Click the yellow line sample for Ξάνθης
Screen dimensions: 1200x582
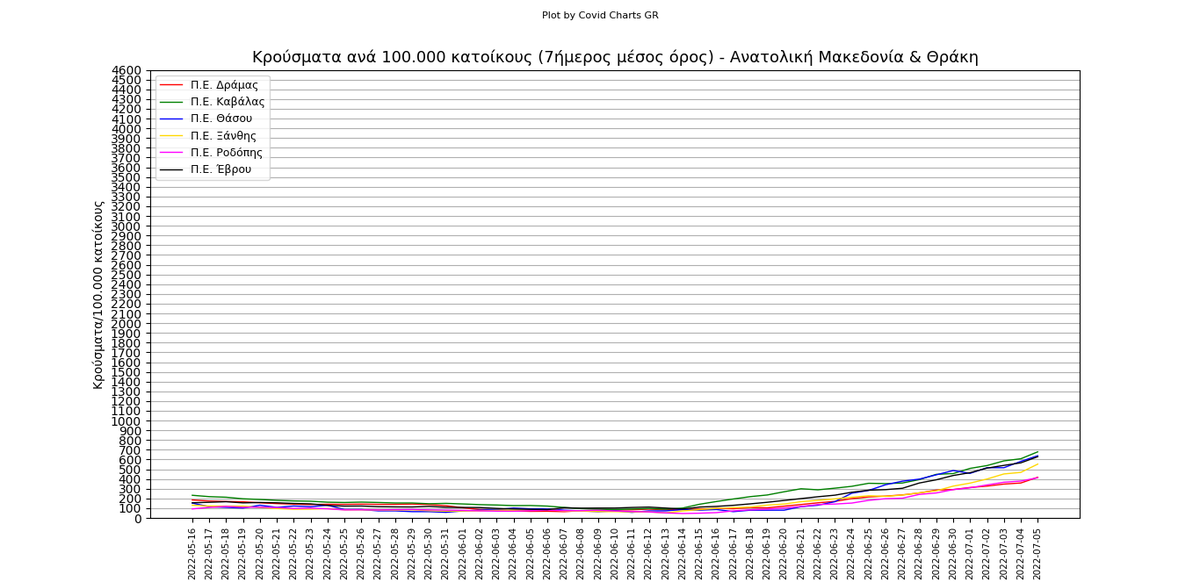(x=171, y=136)
